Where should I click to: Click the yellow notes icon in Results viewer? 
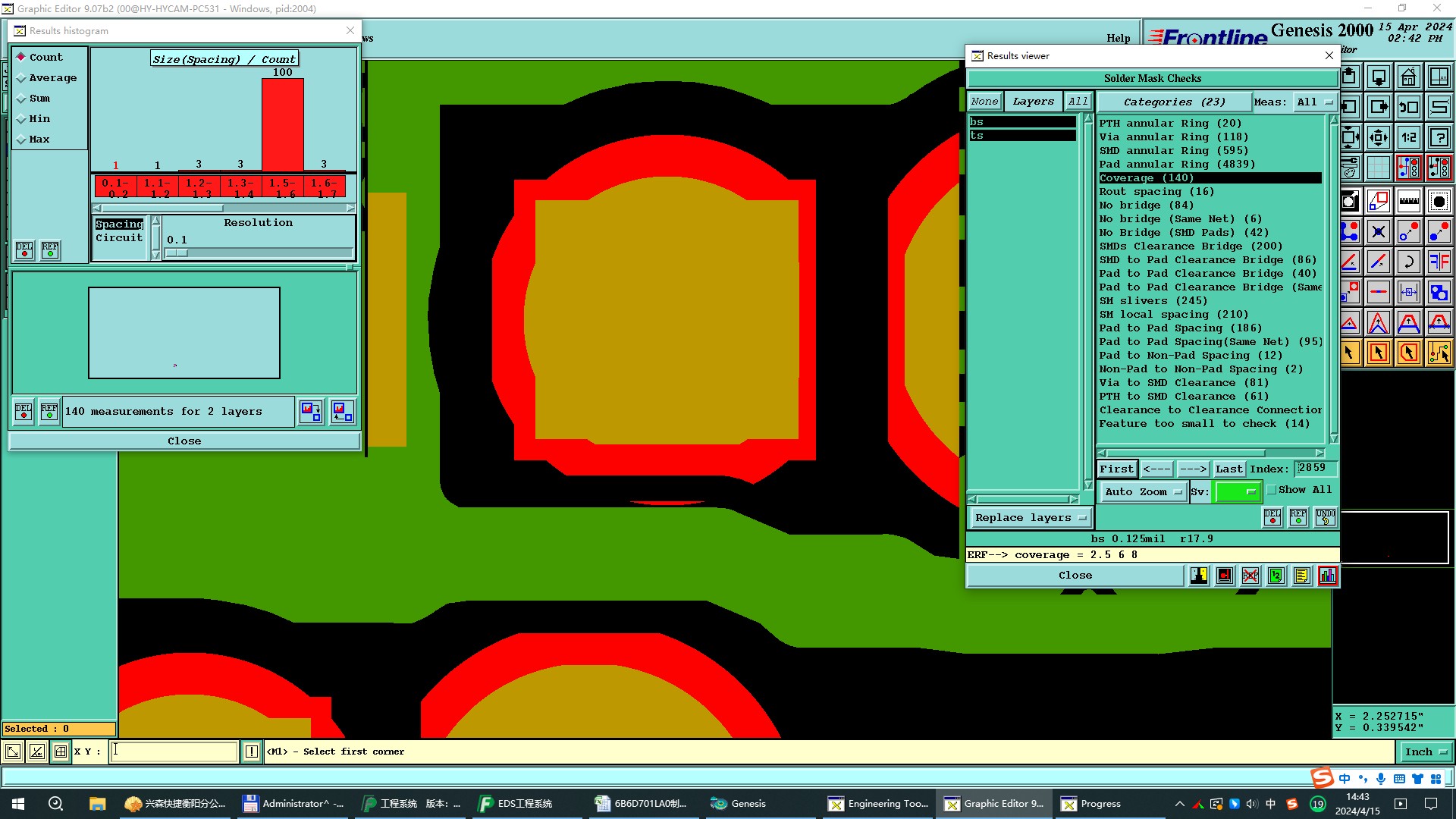click(x=1301, y=576)
